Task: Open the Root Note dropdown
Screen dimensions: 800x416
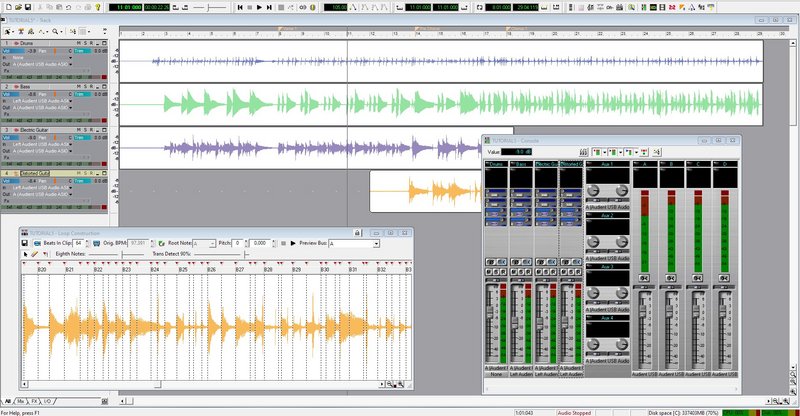Action: [212, 244]
